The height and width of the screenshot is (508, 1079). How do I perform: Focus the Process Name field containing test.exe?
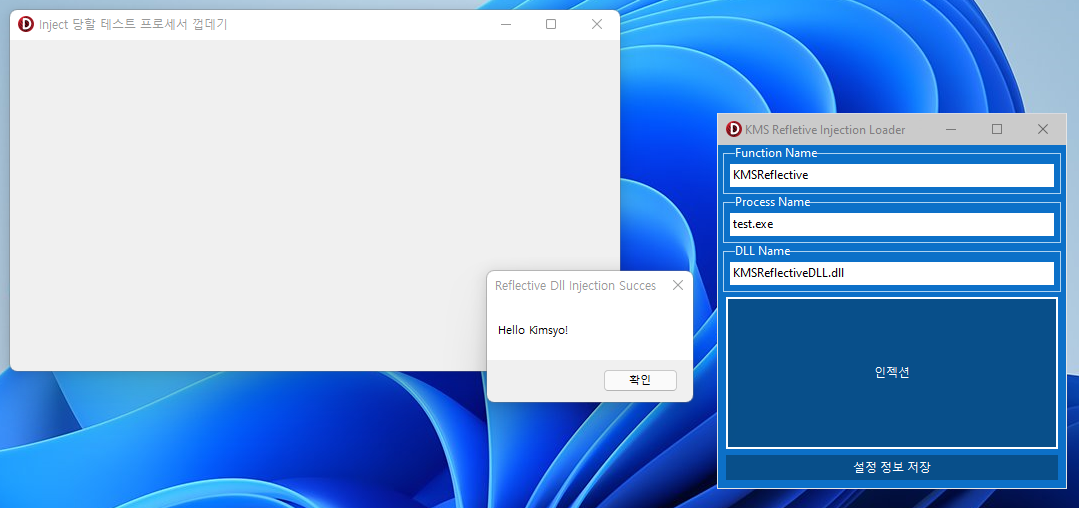(x=892, y=224)
